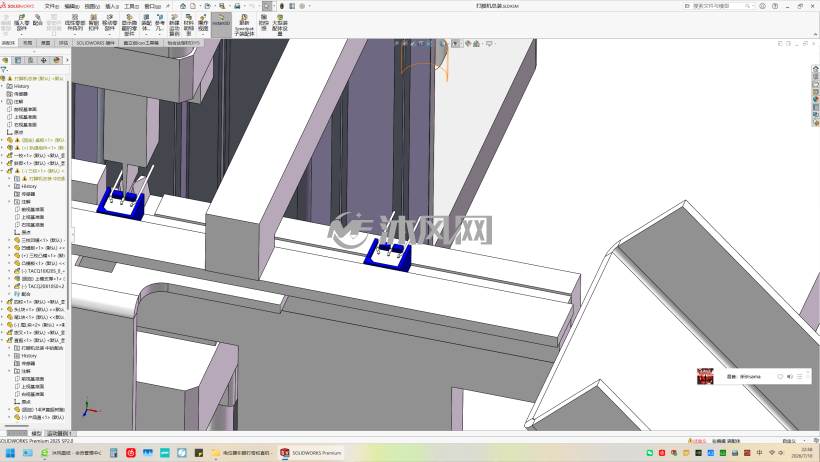Open the PropertyManager tab icon
The height and width of the screenshot is (462, 820).
point(18,60)
